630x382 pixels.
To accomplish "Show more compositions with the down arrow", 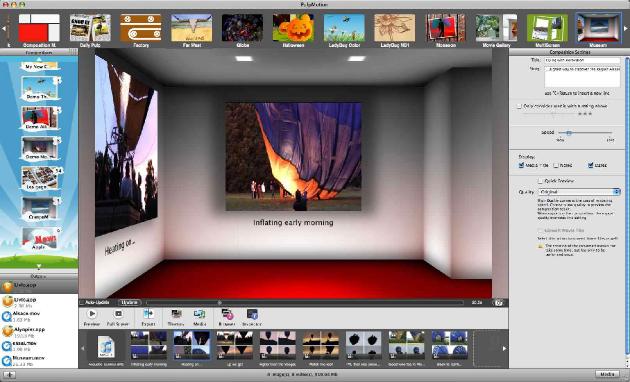I will click(x=39, y=266).
